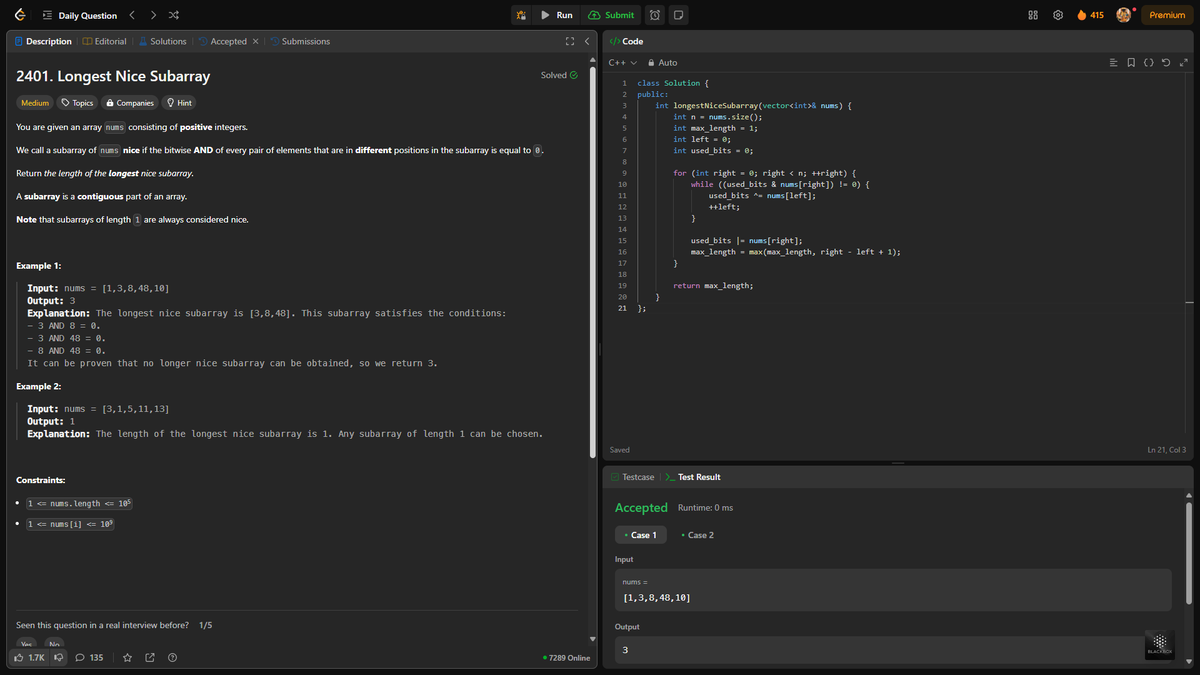Viewport: 1200px width, 675px height.
Task: Open the debugger bug icon
Action: [x=521, y=15]
